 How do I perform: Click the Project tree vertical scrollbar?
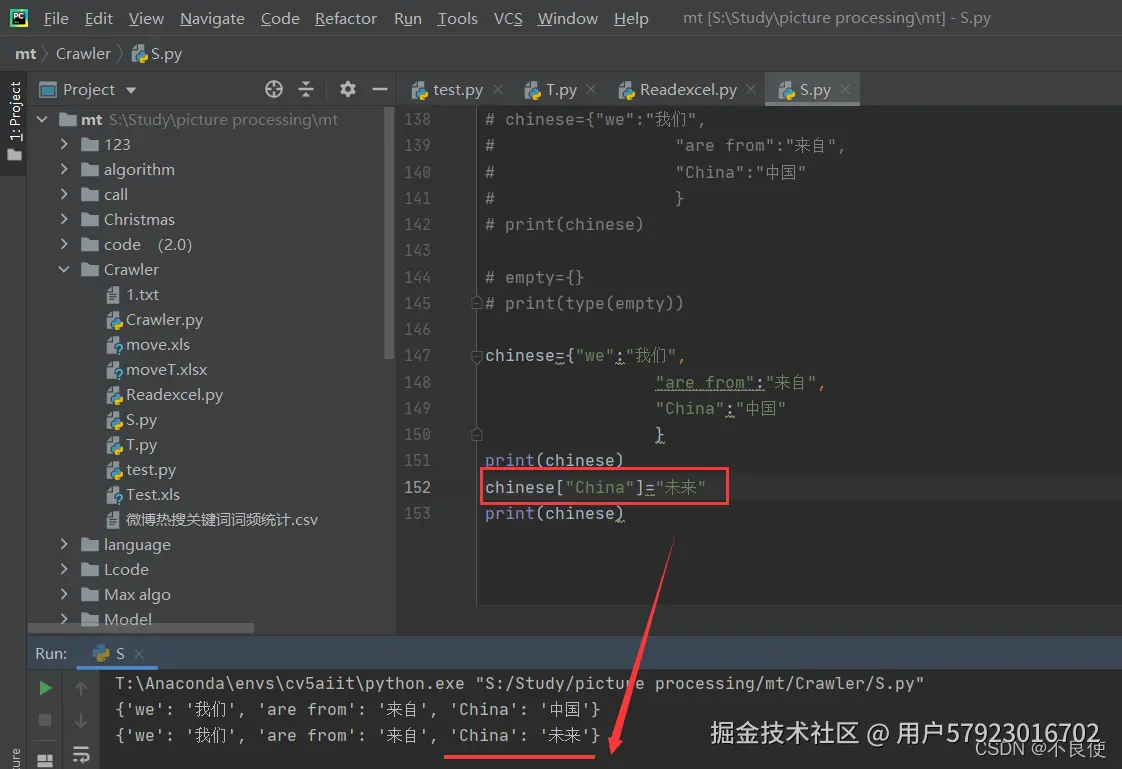[x=389, y=232]
